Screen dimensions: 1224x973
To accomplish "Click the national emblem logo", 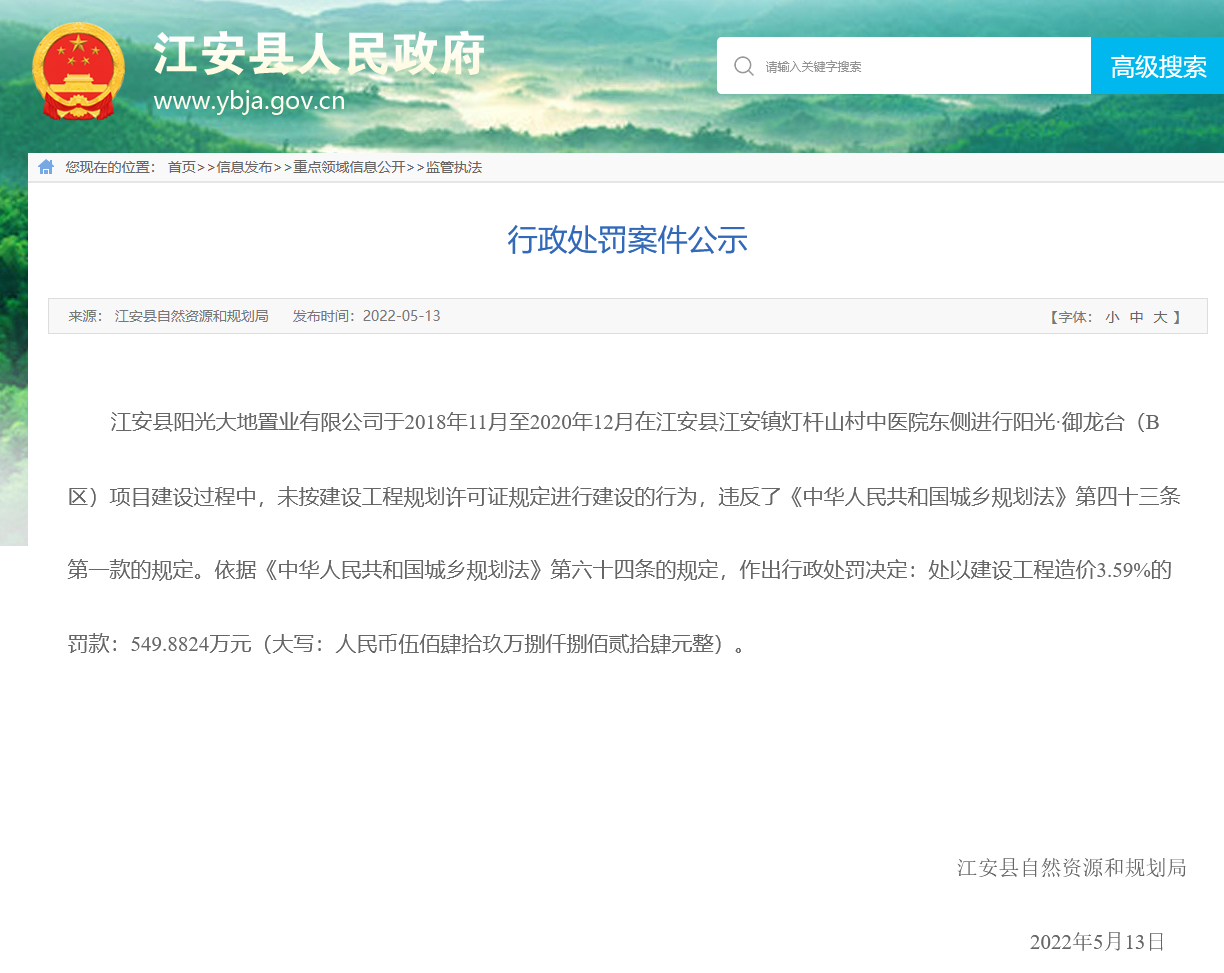I will pos(77,70).
